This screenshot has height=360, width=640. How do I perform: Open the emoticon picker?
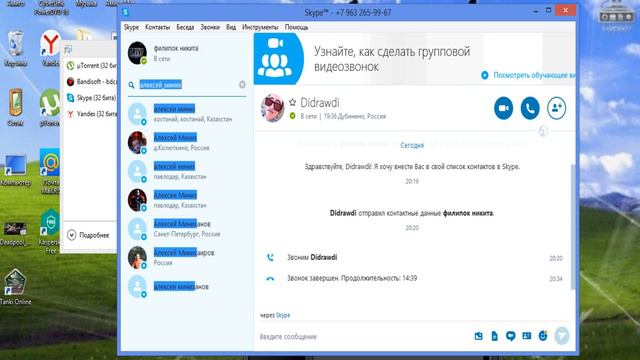(x=543, y=336)
